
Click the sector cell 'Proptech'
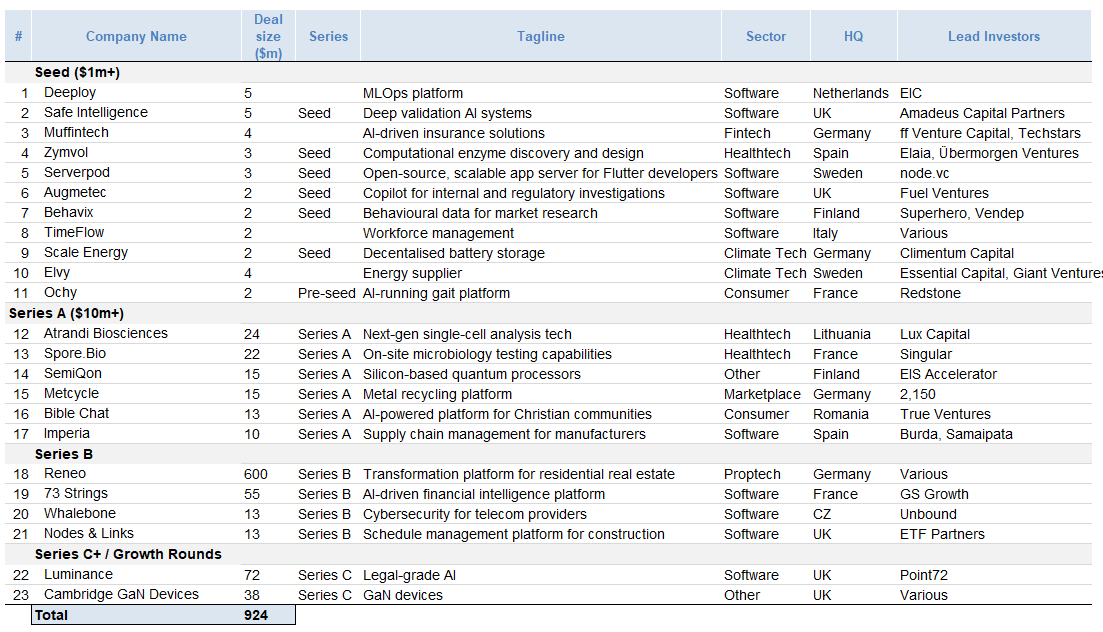coord(752,474)
